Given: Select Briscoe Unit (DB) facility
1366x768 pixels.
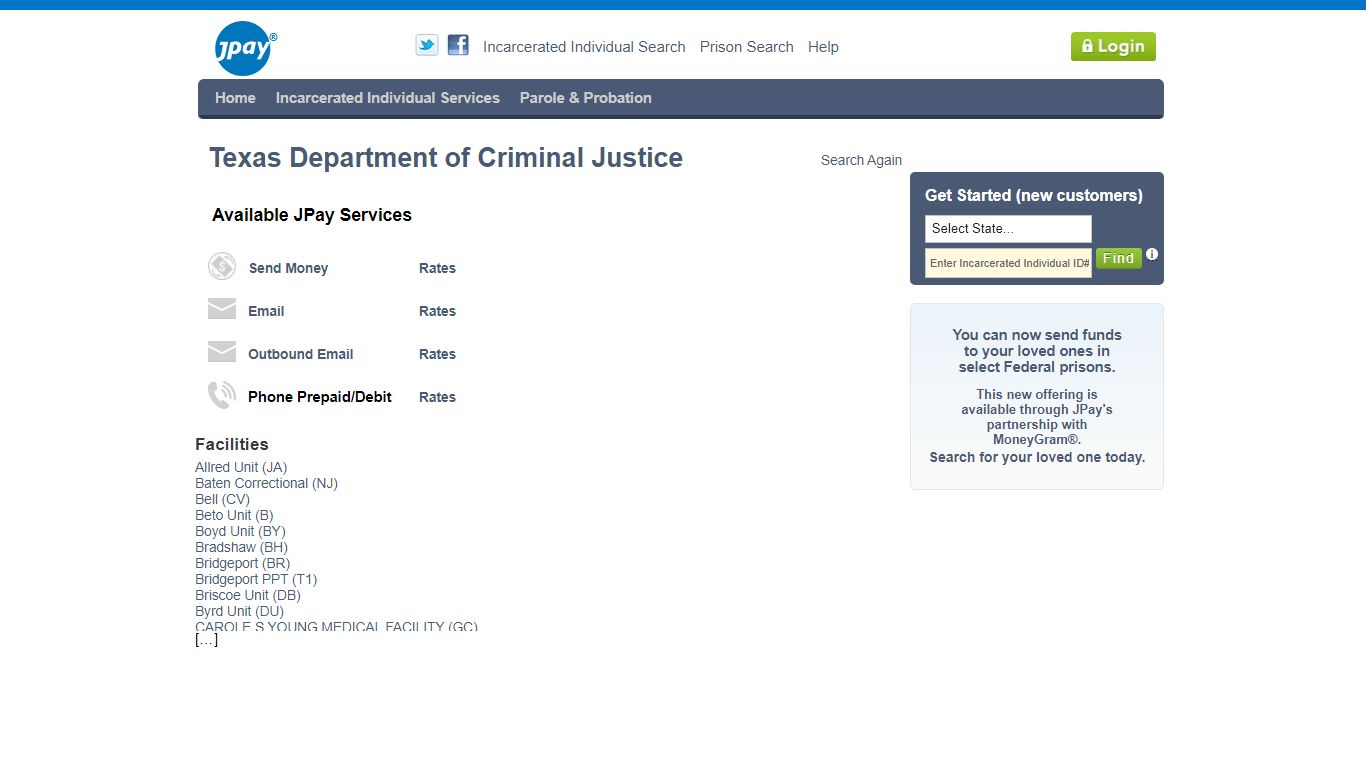Looking at the screenshot, I should click(x=248, y=595).
